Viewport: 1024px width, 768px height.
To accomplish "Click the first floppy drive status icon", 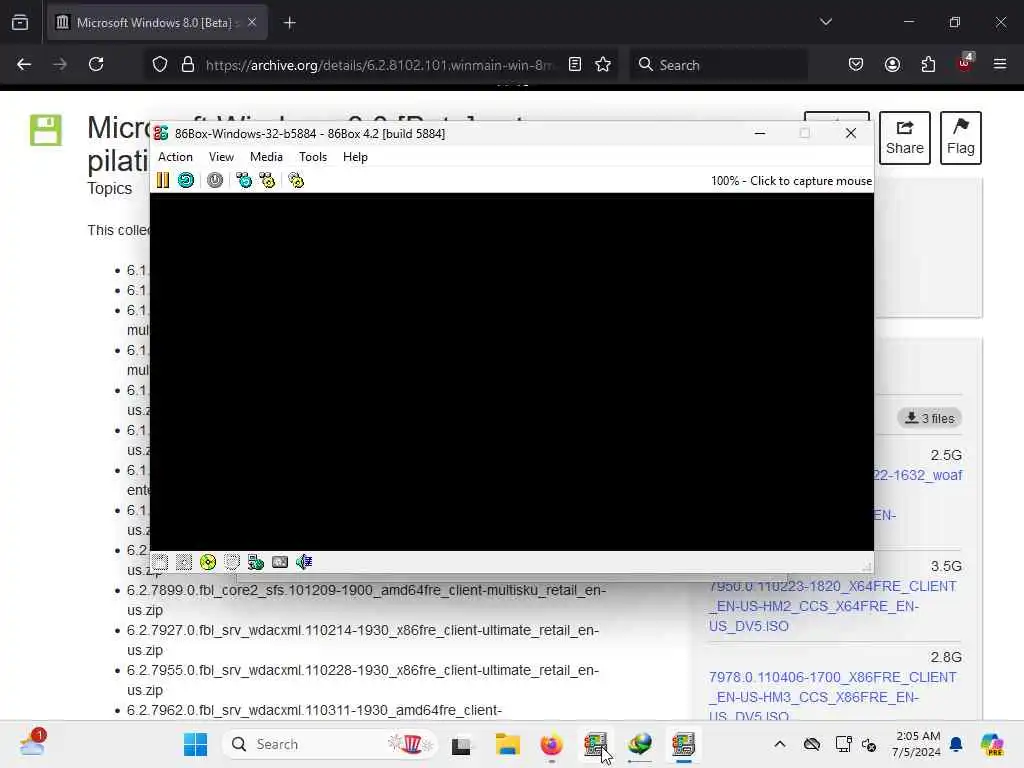I will (160, 562).
